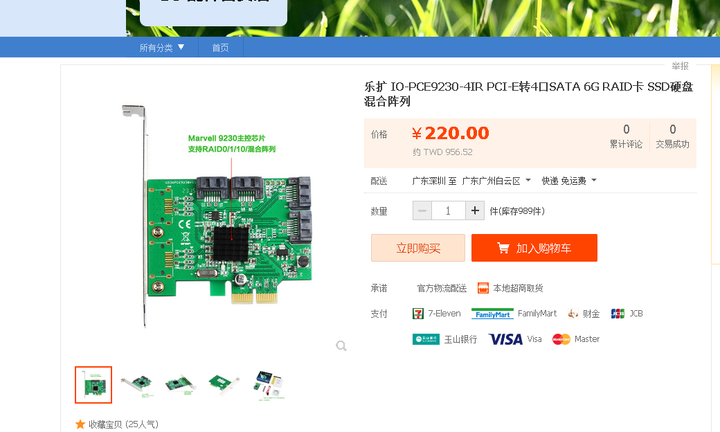This screenshot has width=720, height=432.
Task: Click the VISA payment logo
Action: [x=506, y=339]
